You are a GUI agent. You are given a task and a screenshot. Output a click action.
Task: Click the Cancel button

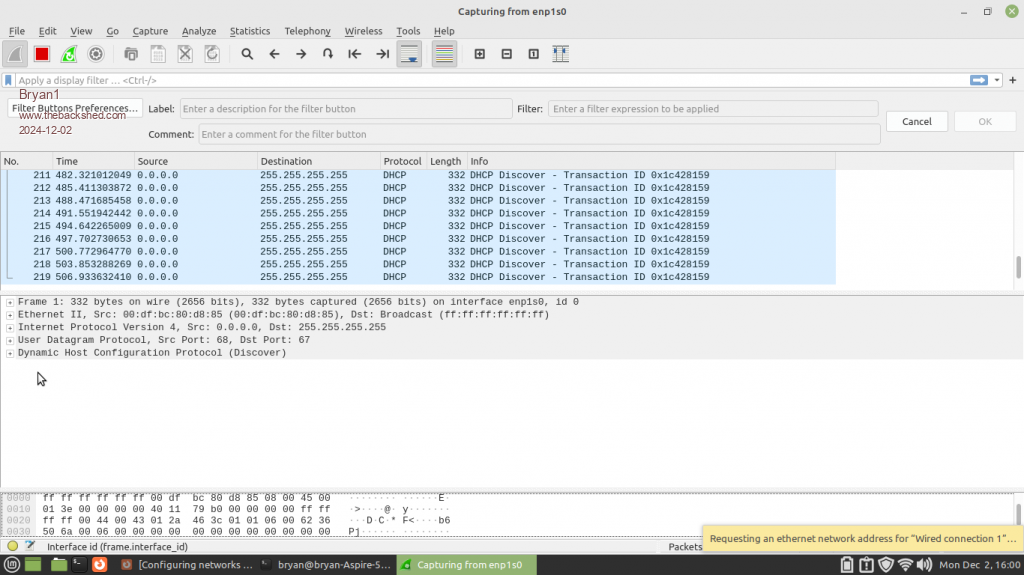click(916, 121)
